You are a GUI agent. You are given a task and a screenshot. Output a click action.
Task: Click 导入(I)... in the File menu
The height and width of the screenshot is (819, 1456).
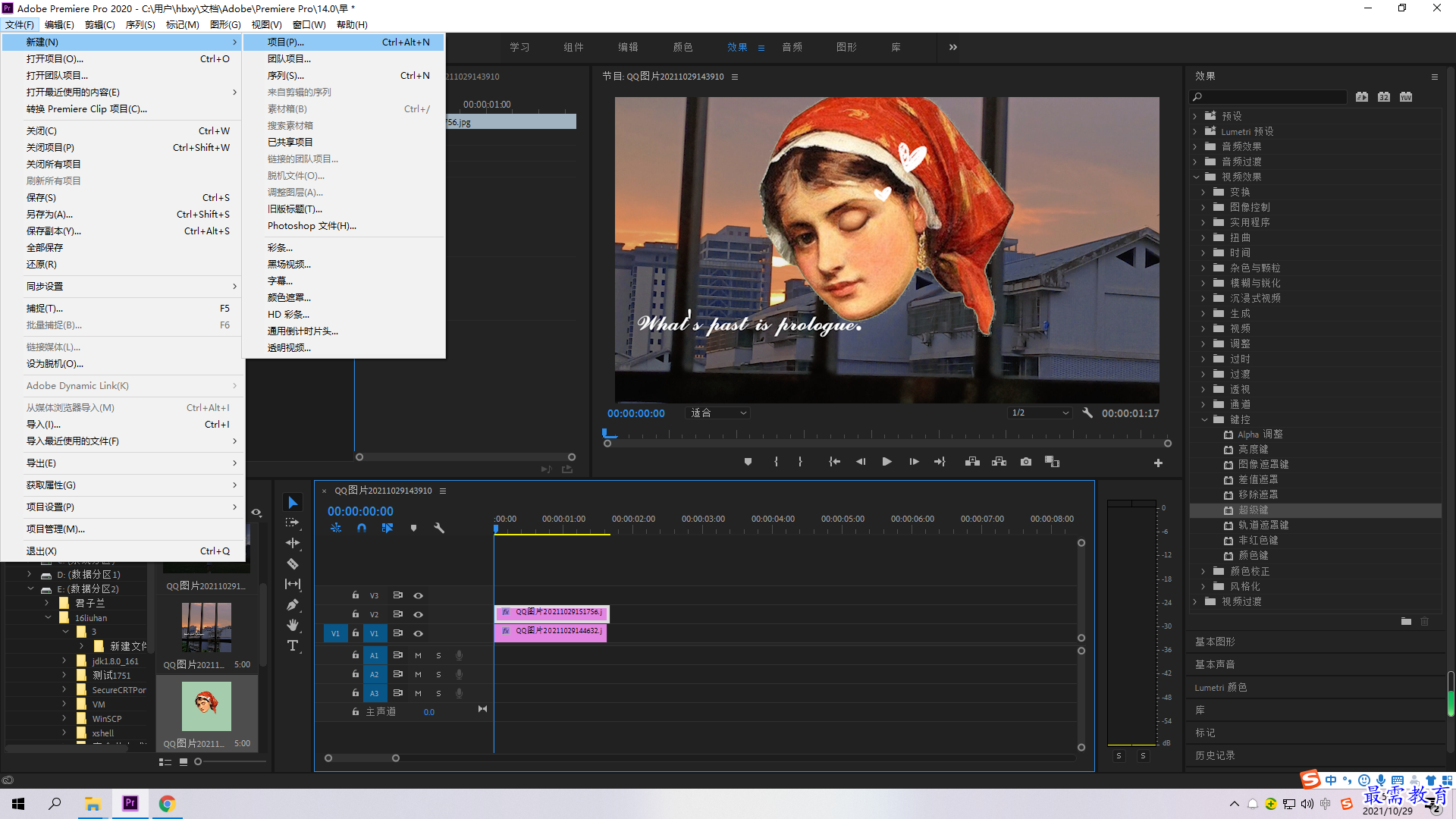[123, 425]
